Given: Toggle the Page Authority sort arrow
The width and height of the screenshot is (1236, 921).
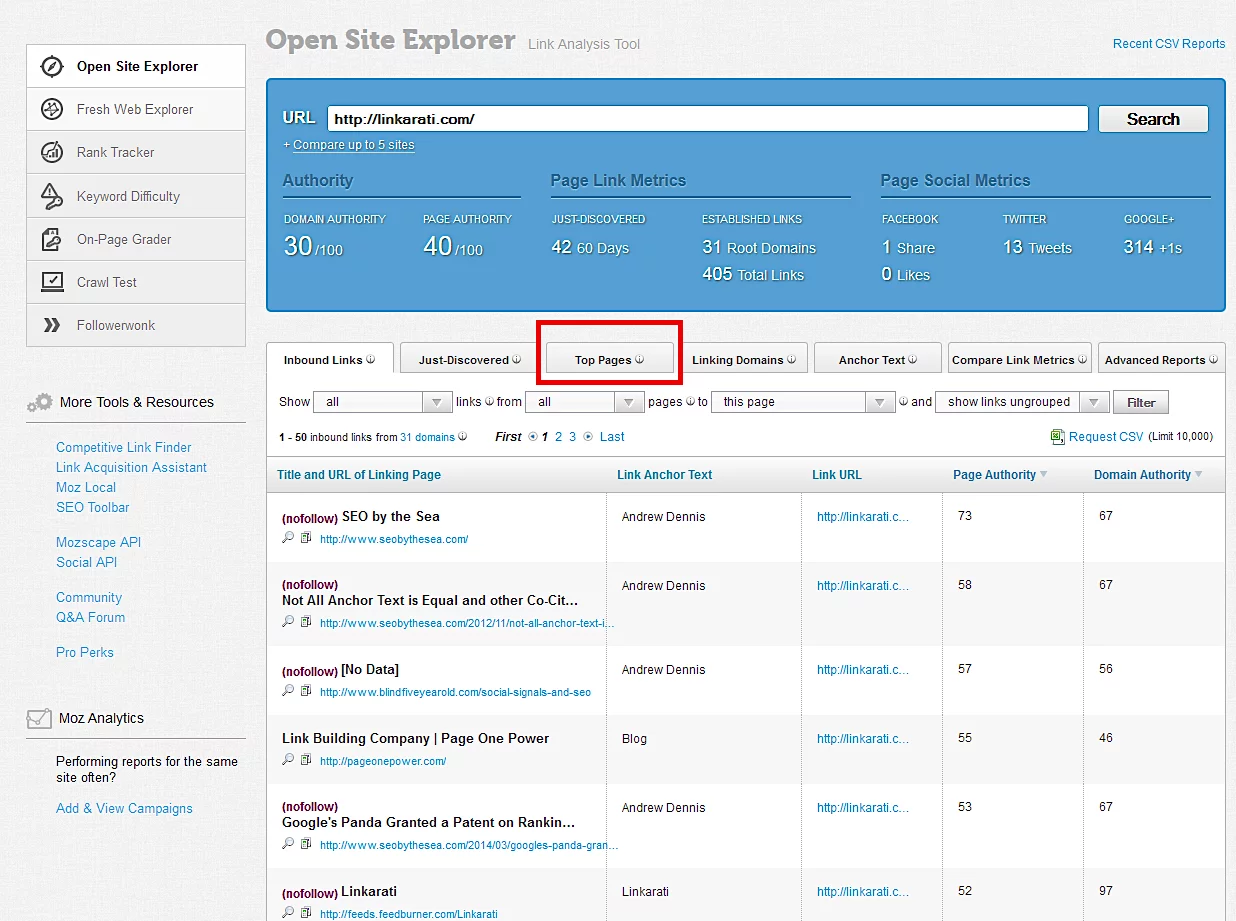Looking at the screenshot, I should [x=1046, y=474].
